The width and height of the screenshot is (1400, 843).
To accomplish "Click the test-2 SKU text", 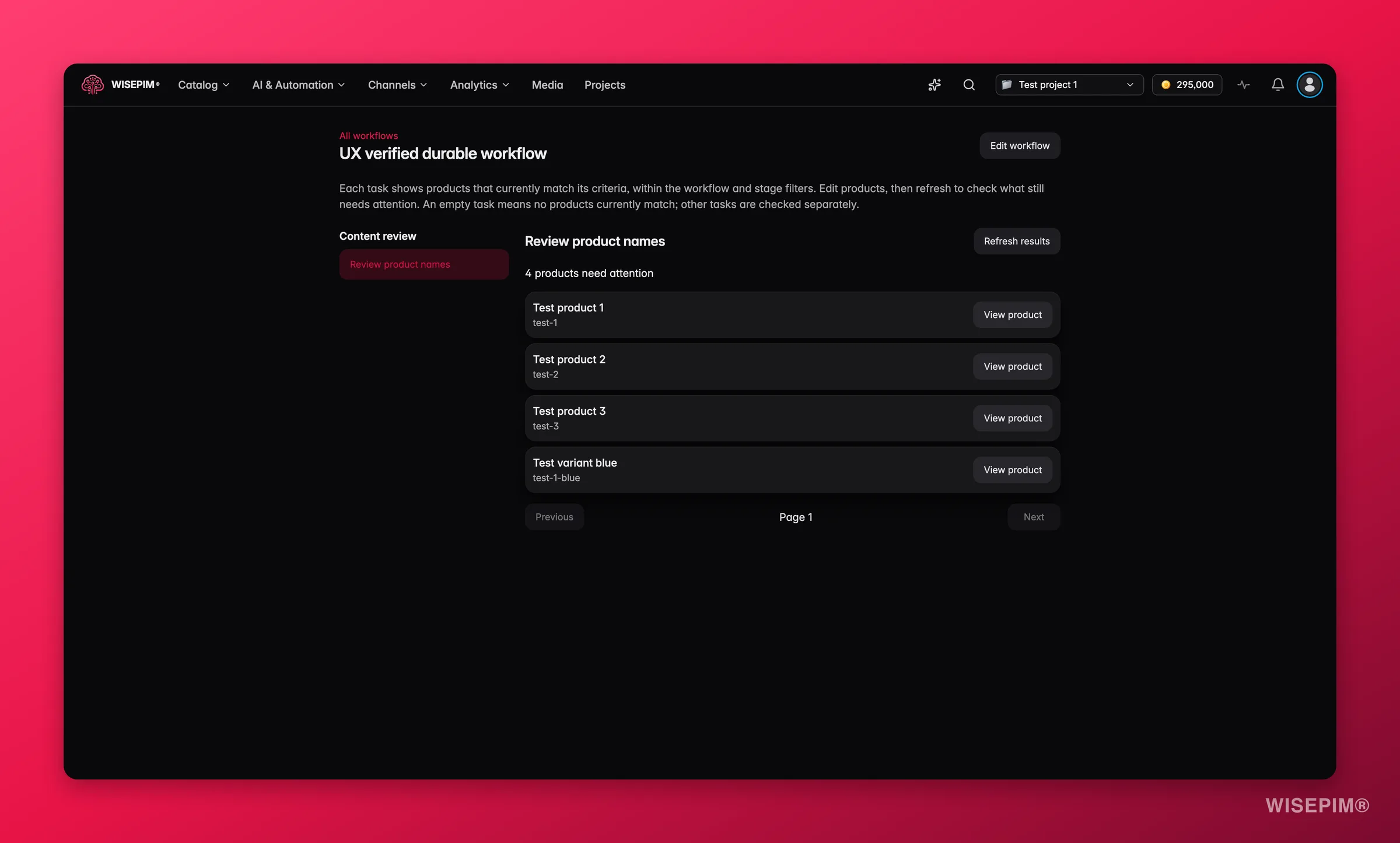I will 545,375.
